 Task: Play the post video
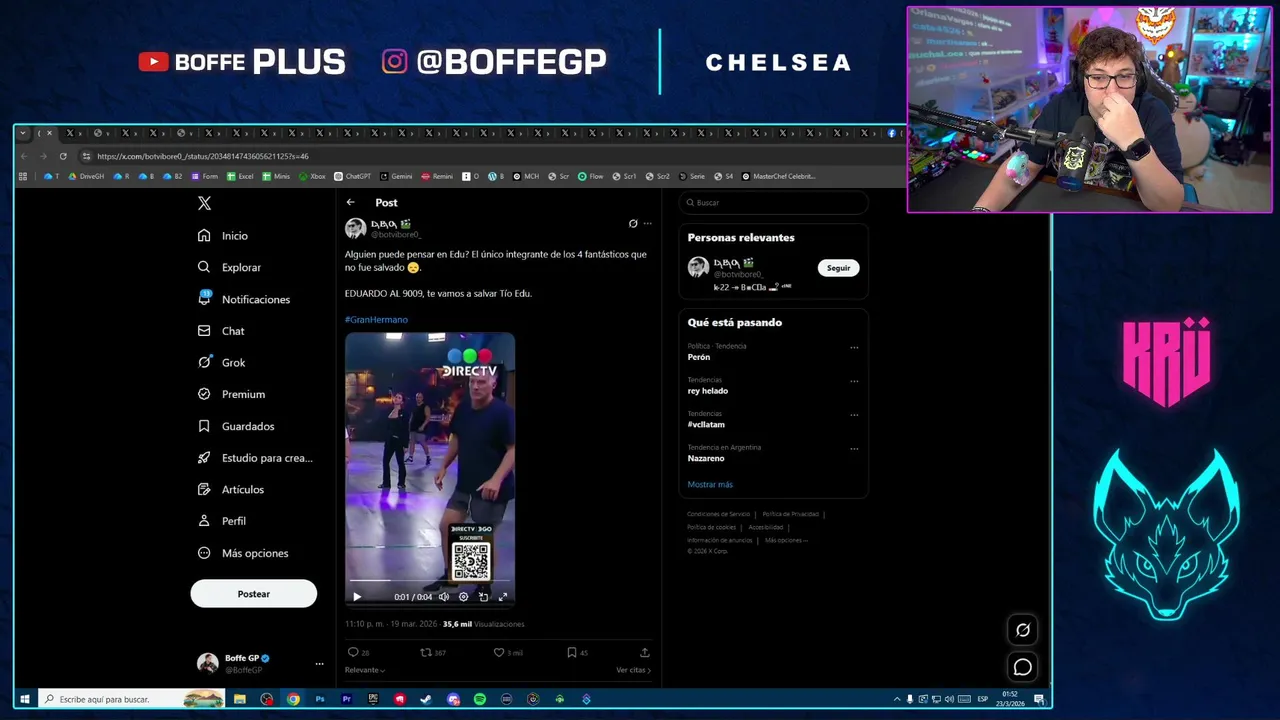point(357,597)
